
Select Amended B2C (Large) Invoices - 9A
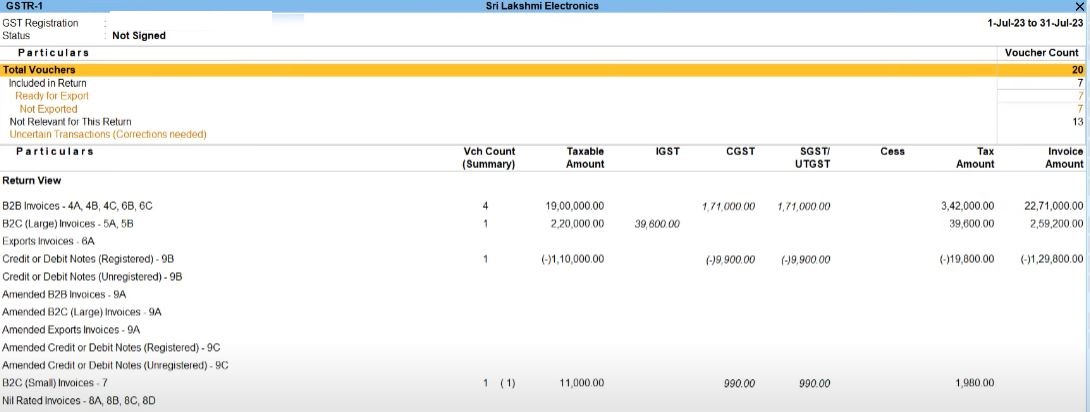click(x=81, y=312)
